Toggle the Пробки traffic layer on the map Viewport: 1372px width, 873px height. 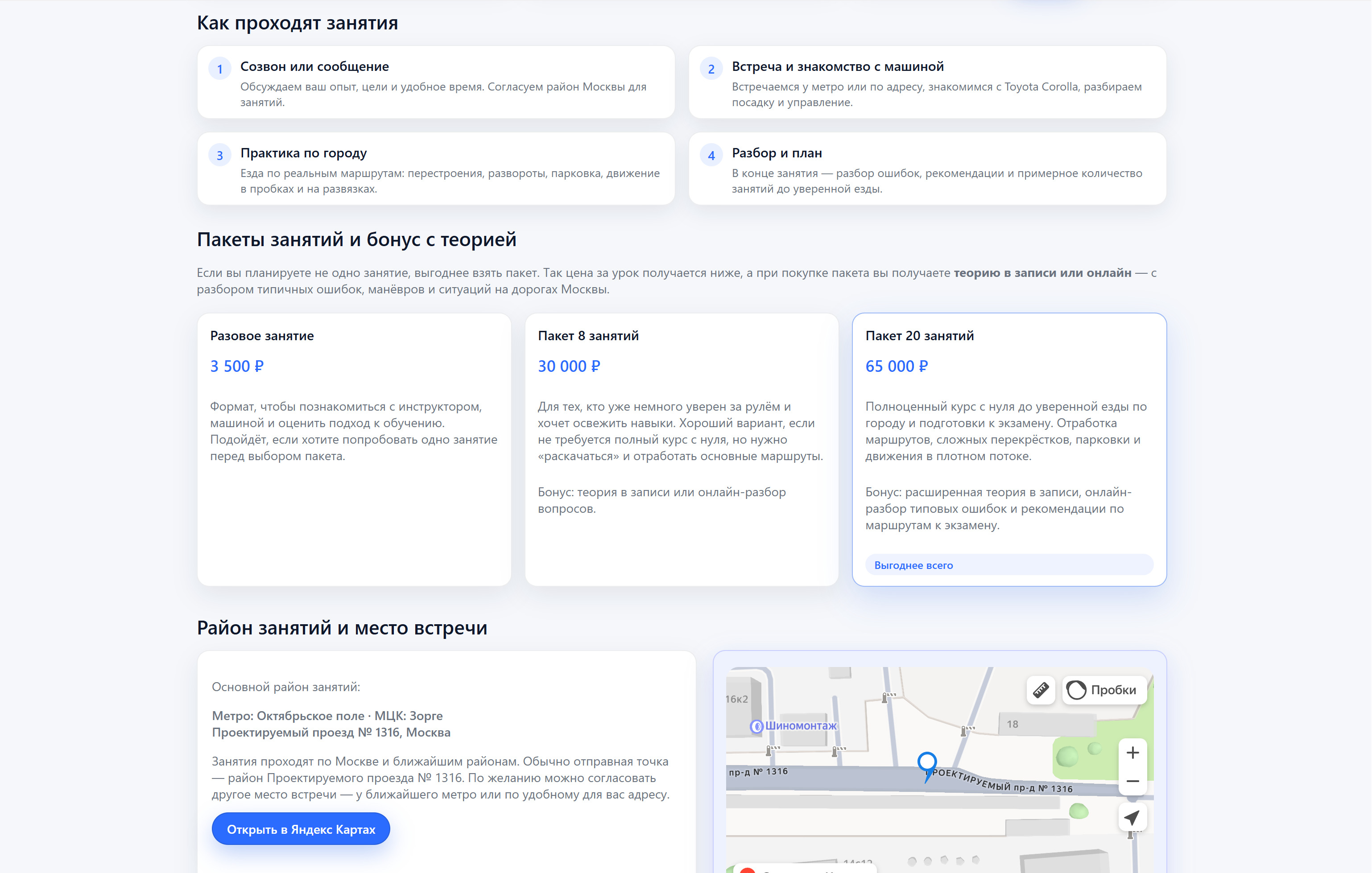1103,690
